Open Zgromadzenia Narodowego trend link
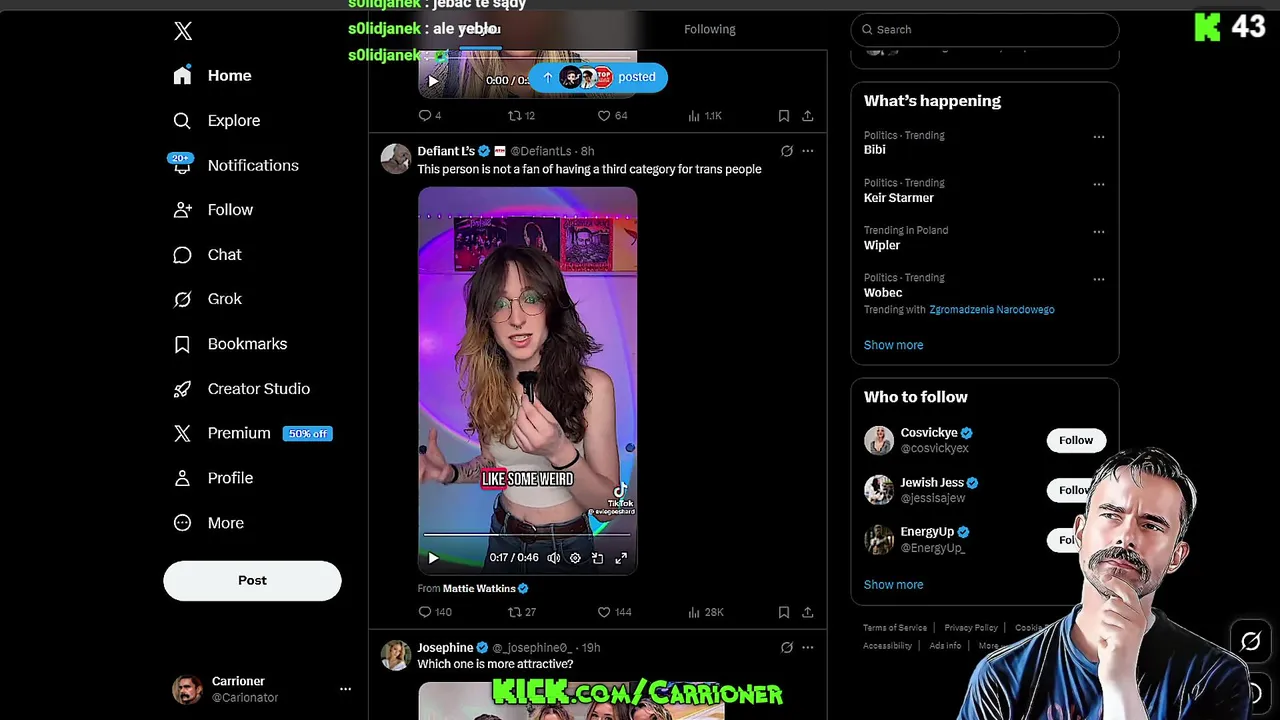Screen dimensions: 1280x720 pos(992,310)
